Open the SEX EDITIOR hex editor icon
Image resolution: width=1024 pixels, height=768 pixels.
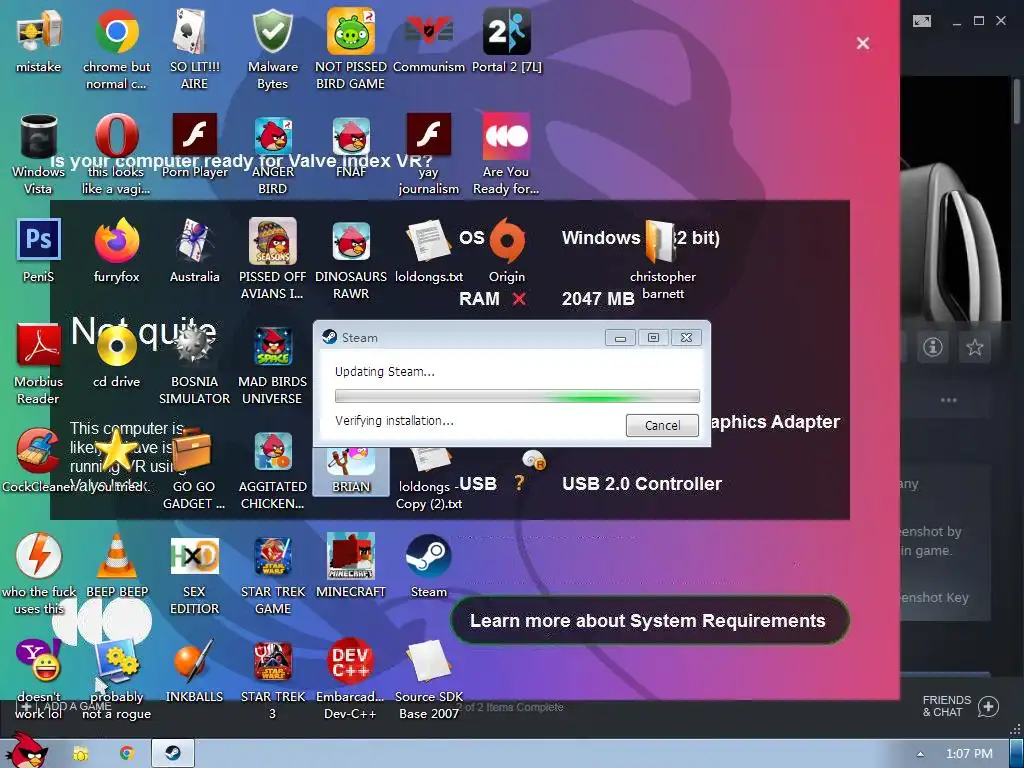click(194, 556)
